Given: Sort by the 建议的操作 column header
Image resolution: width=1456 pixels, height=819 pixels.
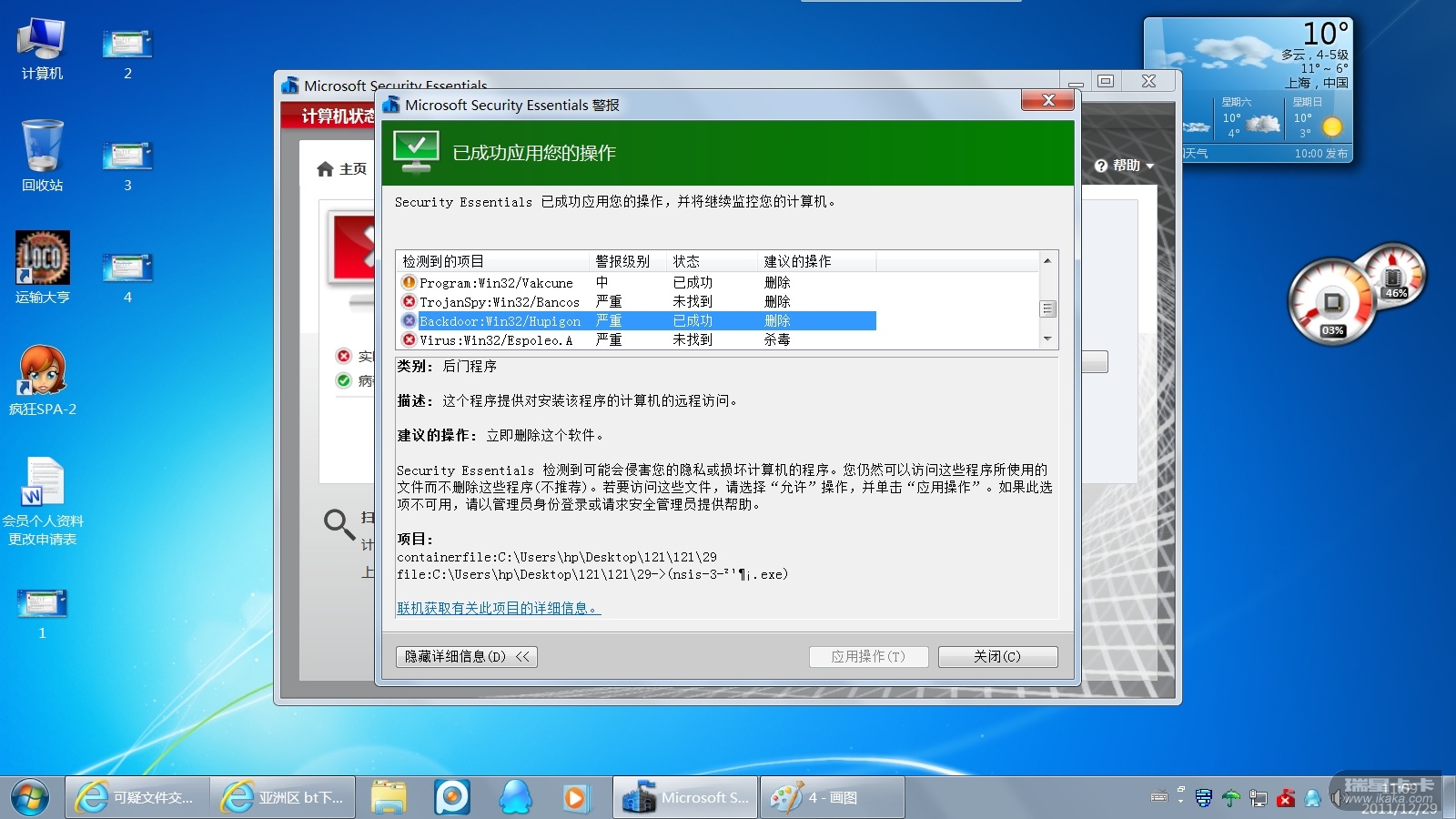Looking at the screenshot, I should click(x=816, y=261).
